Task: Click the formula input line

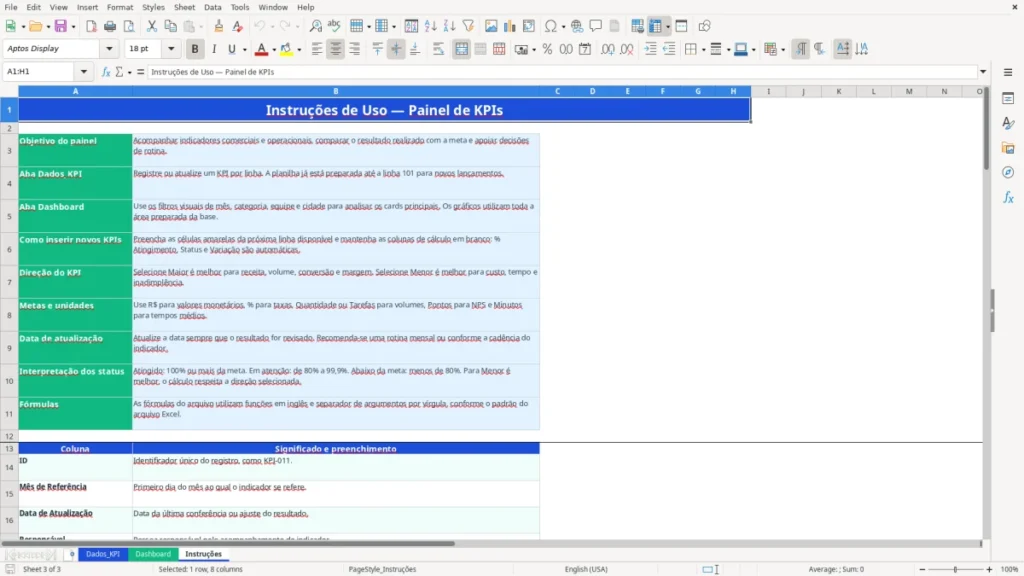Action: coord(562,72)
